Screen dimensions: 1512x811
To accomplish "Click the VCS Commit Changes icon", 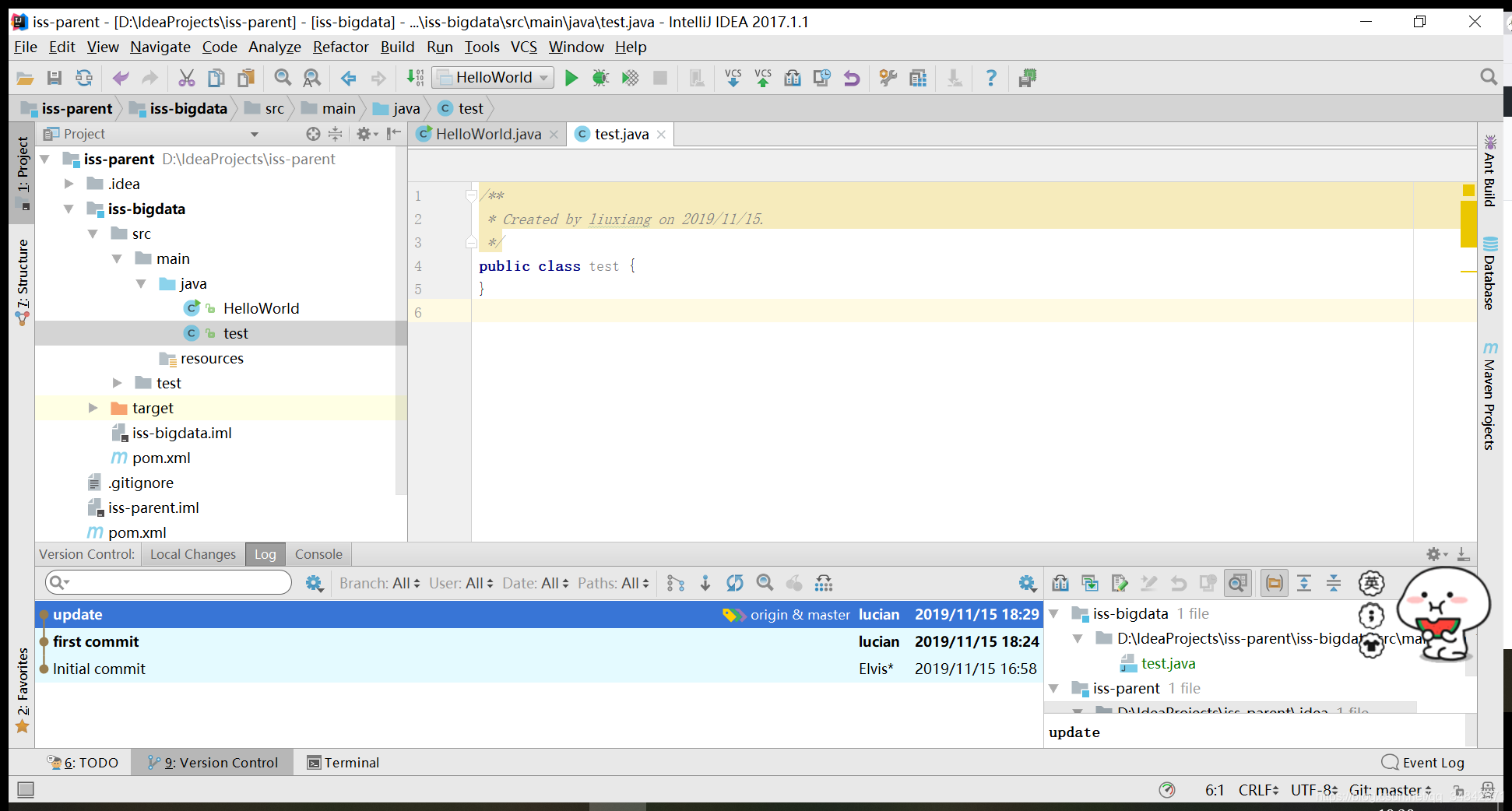I will (763, 78).
